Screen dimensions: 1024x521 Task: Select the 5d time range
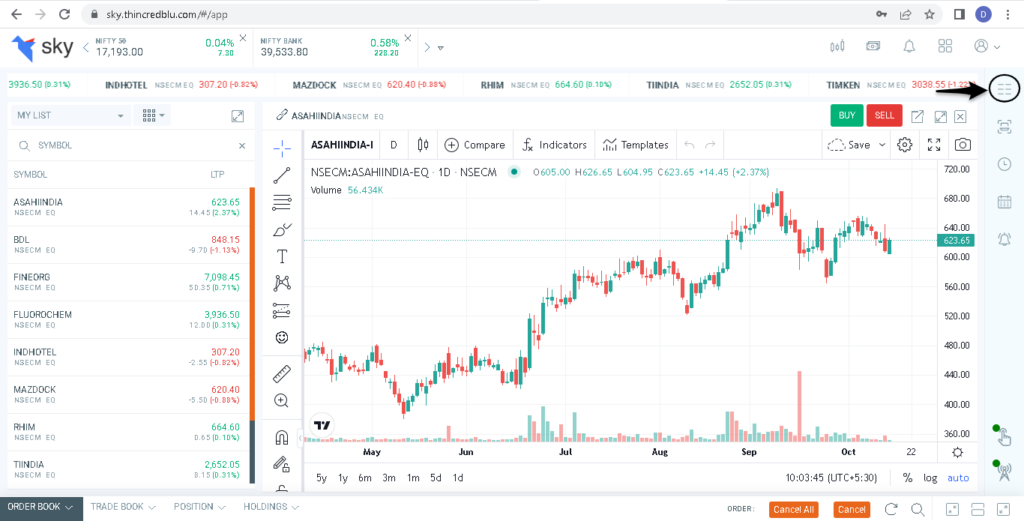click(436, 478)
